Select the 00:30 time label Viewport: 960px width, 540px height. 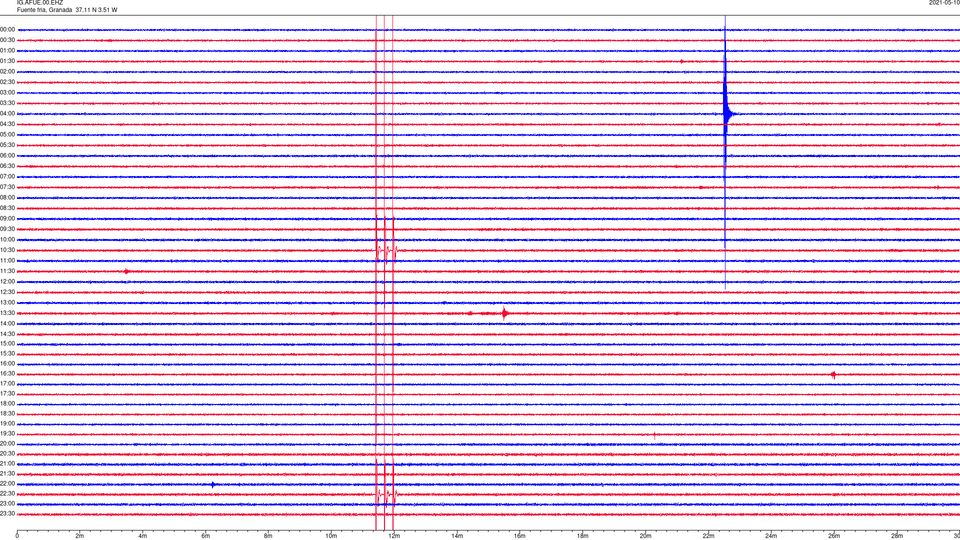tap(8, 40)
